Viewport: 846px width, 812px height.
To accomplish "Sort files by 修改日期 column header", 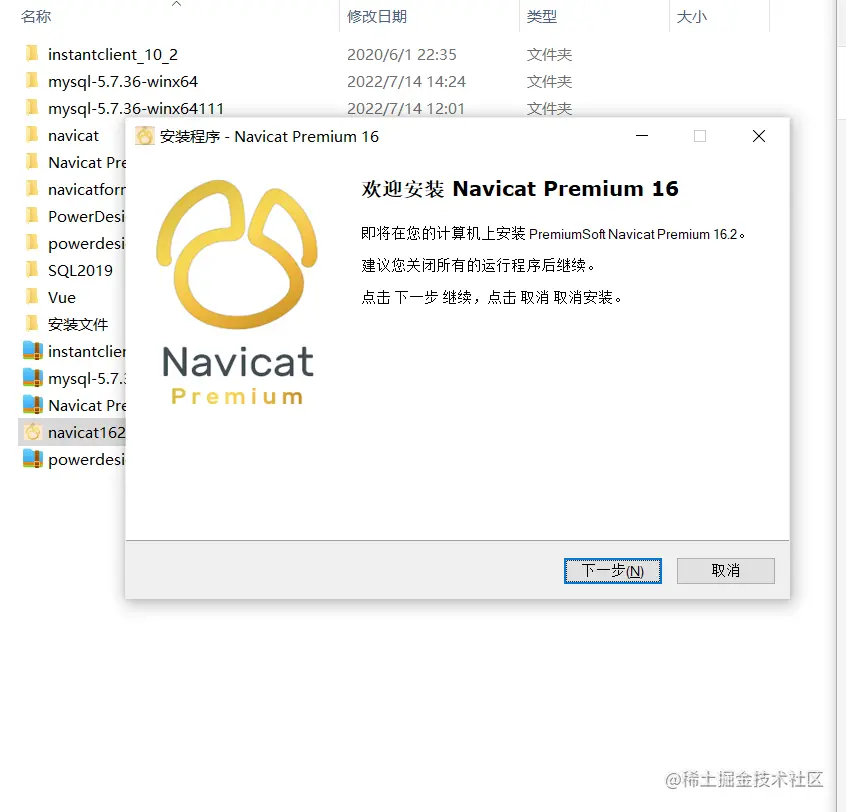I will point(377,17).
